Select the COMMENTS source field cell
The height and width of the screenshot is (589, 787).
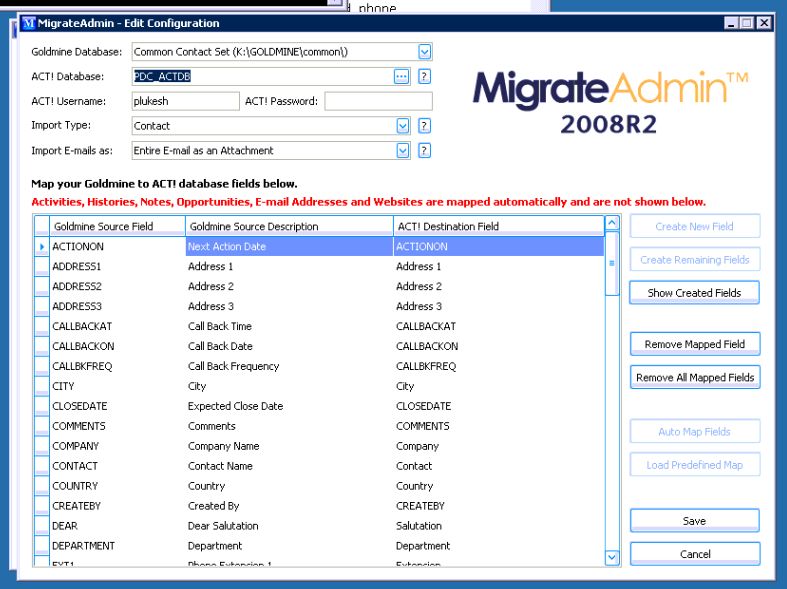coord(117,426)
